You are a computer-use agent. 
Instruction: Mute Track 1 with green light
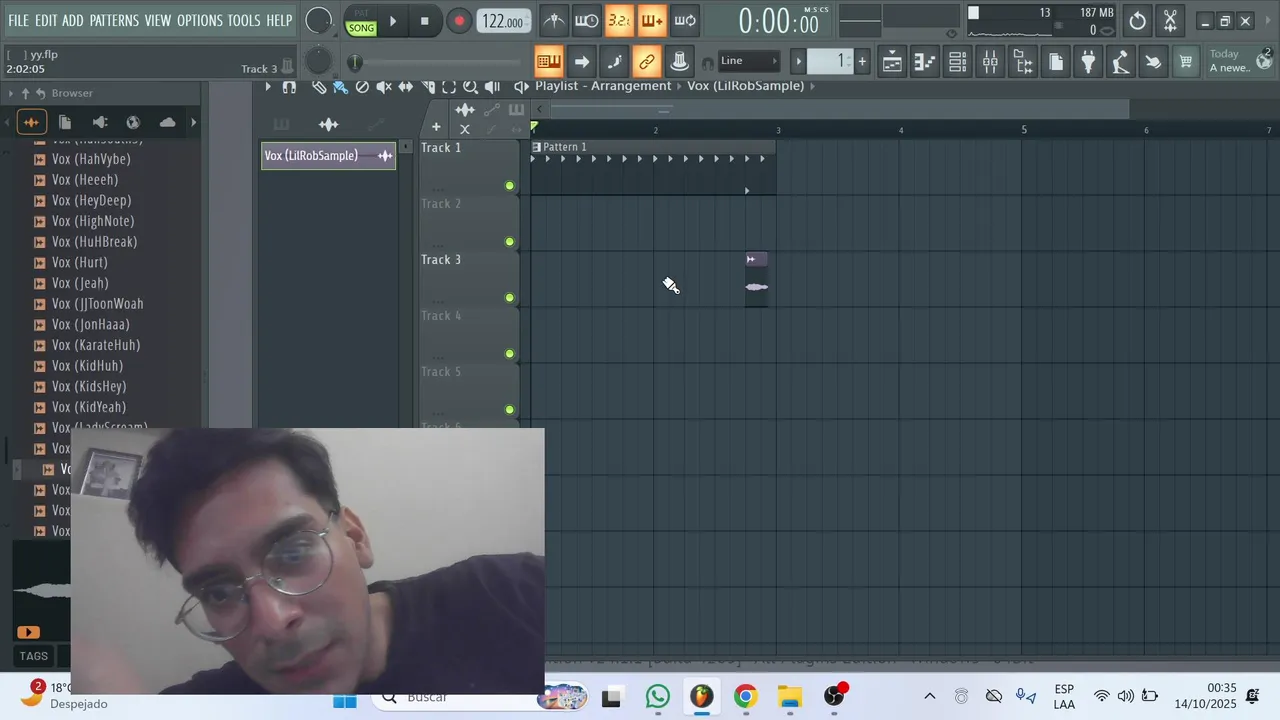click(510, 186)
